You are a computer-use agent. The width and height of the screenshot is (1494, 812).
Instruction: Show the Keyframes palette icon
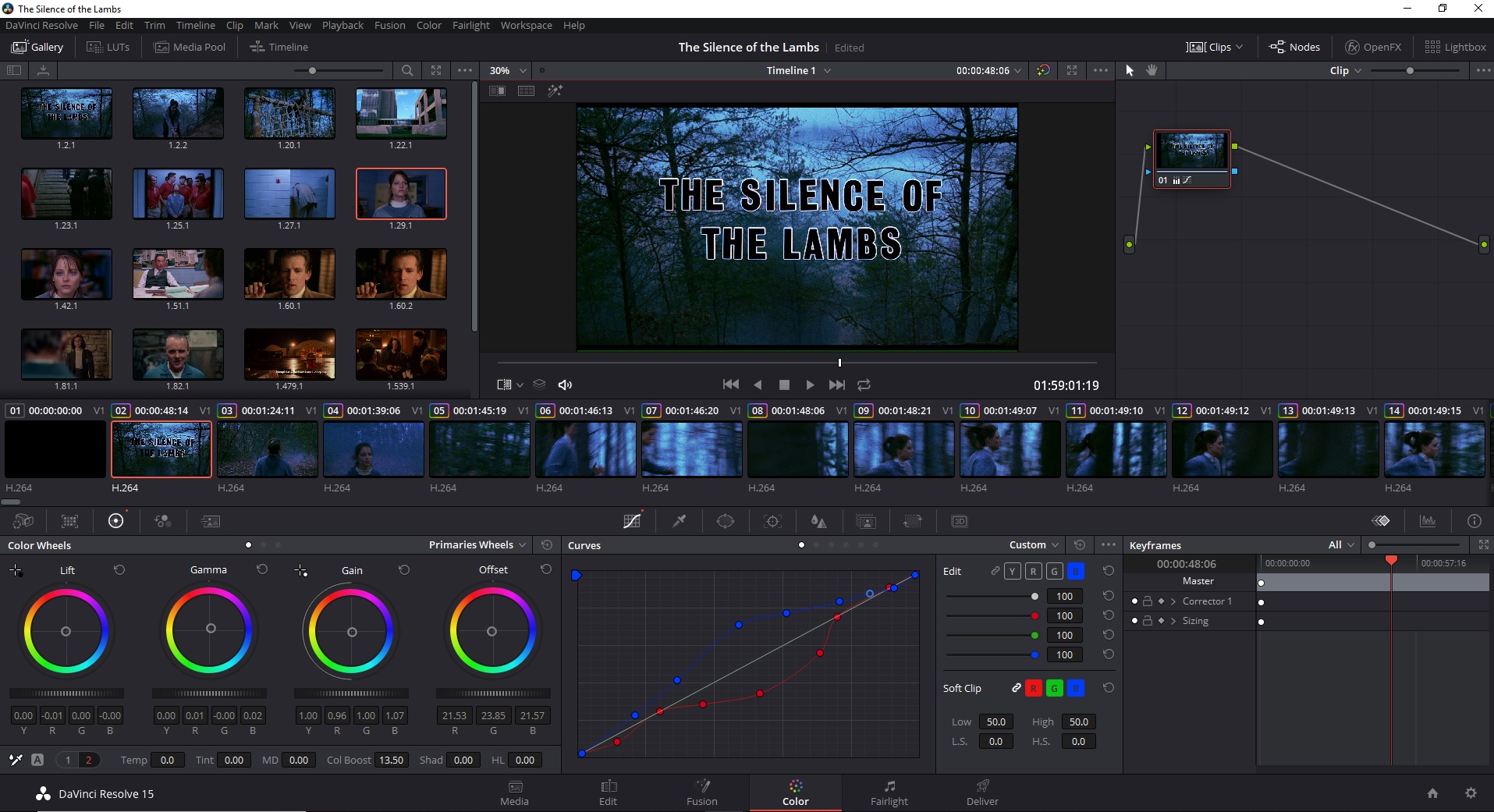tap(1381, 521)
